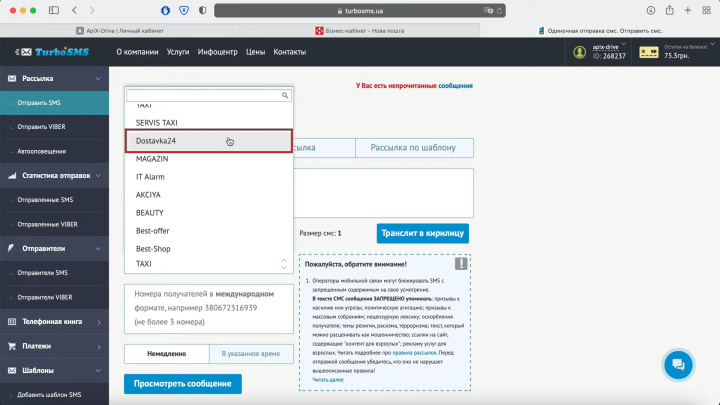This screenshot has width=720, height=405.
Task: Open a new tab with the plus icon
Action: point(687,10)
